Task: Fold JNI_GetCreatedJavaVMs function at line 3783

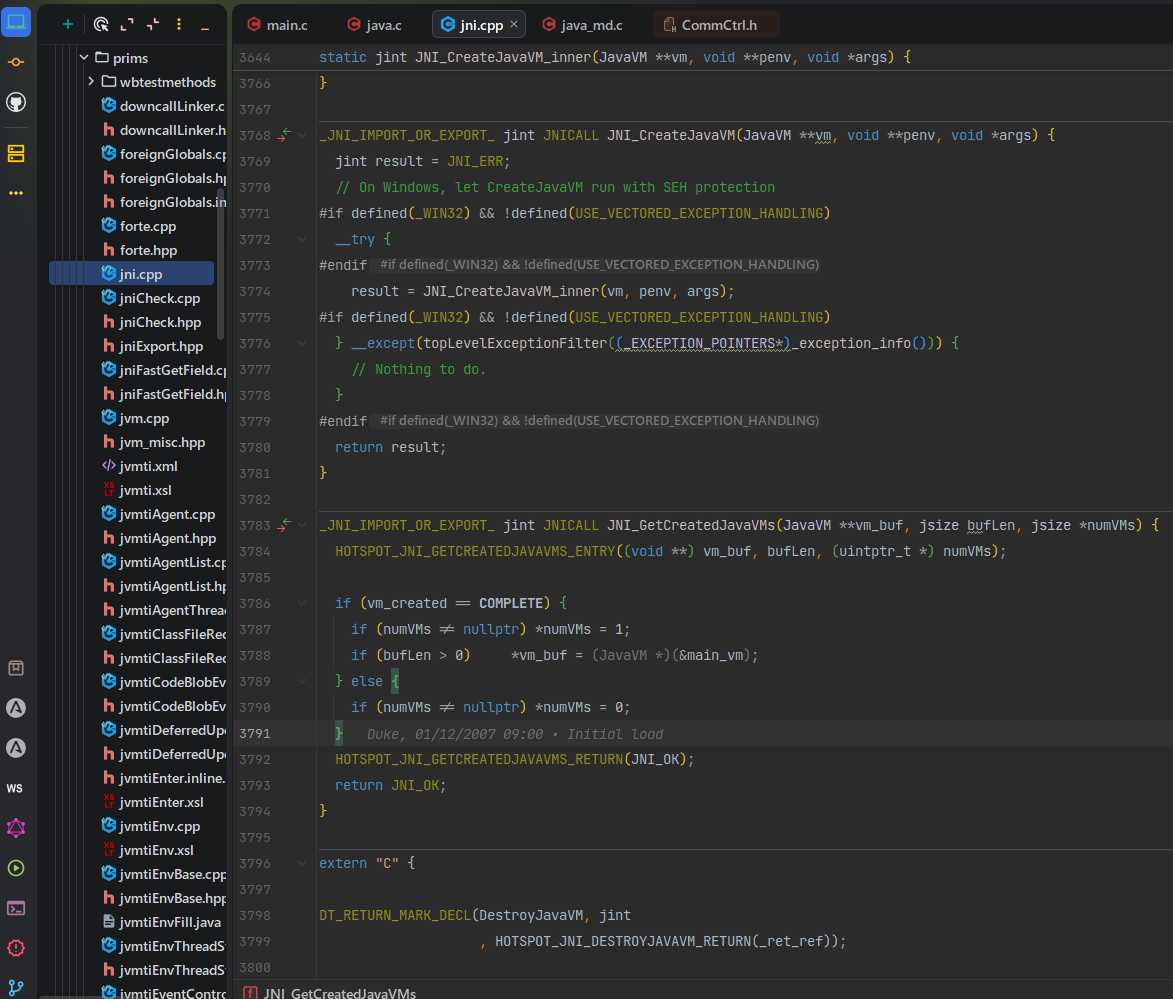Action: point(302,525)
